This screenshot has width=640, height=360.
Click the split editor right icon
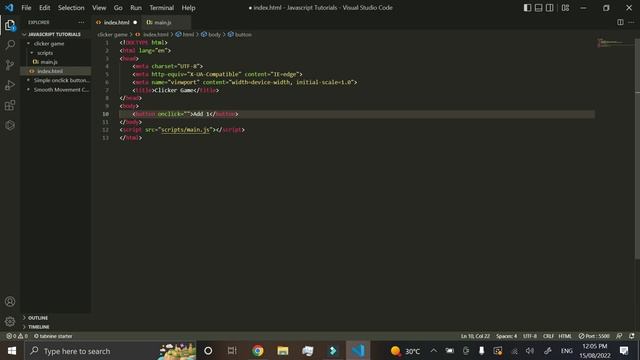(x=620, y=22)
